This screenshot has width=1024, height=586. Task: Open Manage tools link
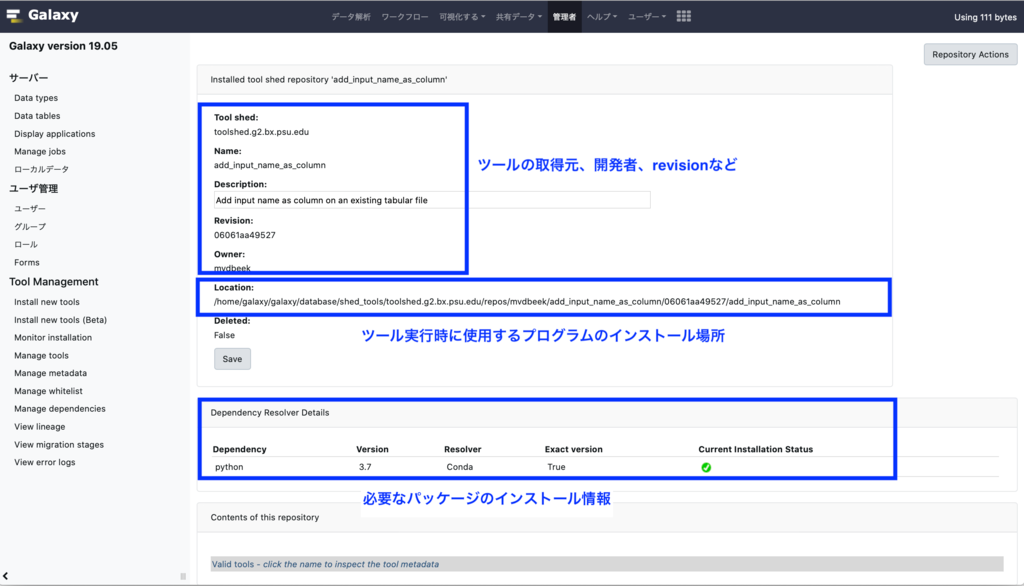[41, 355]
